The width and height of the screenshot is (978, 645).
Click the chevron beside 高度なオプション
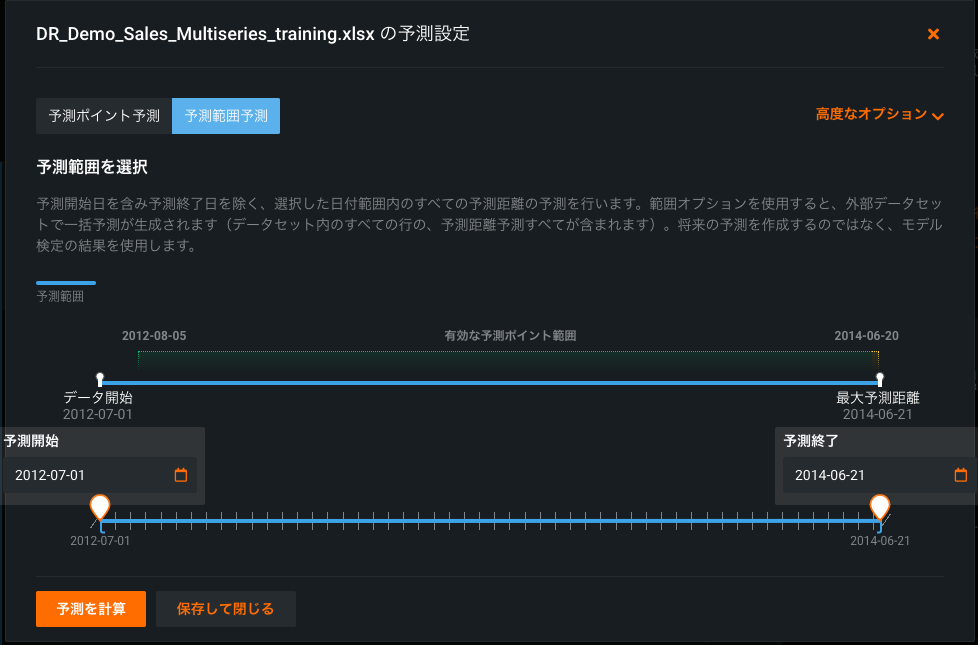pyautogui.click(x=938, y=116)
